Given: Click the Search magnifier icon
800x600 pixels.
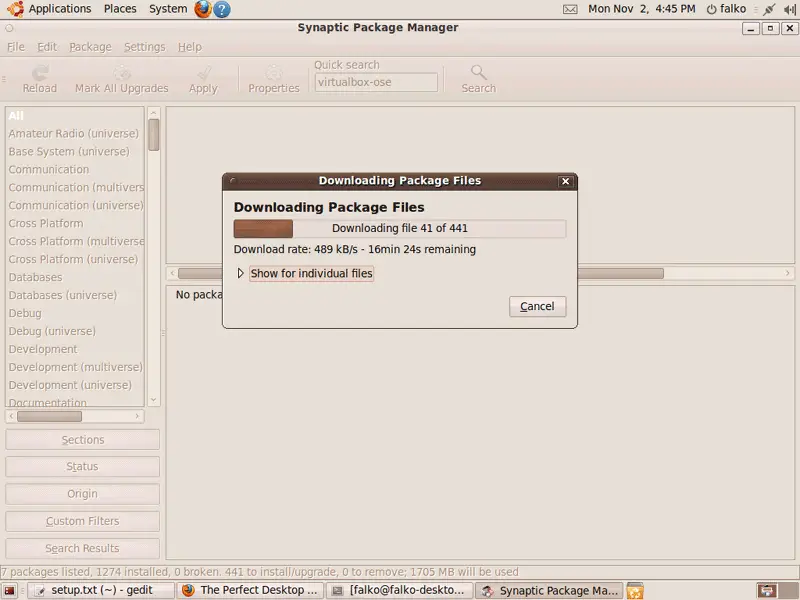Looking at the screenshot, I should tap(478, 72).
